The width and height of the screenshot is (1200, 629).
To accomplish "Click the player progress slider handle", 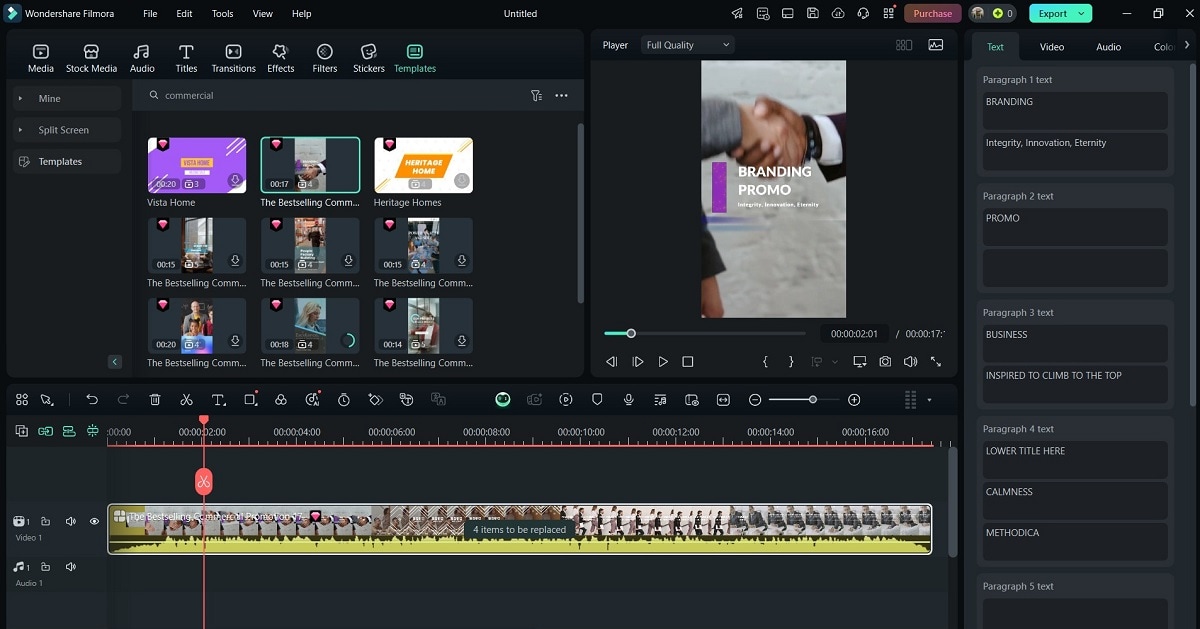I will (631, 333).
